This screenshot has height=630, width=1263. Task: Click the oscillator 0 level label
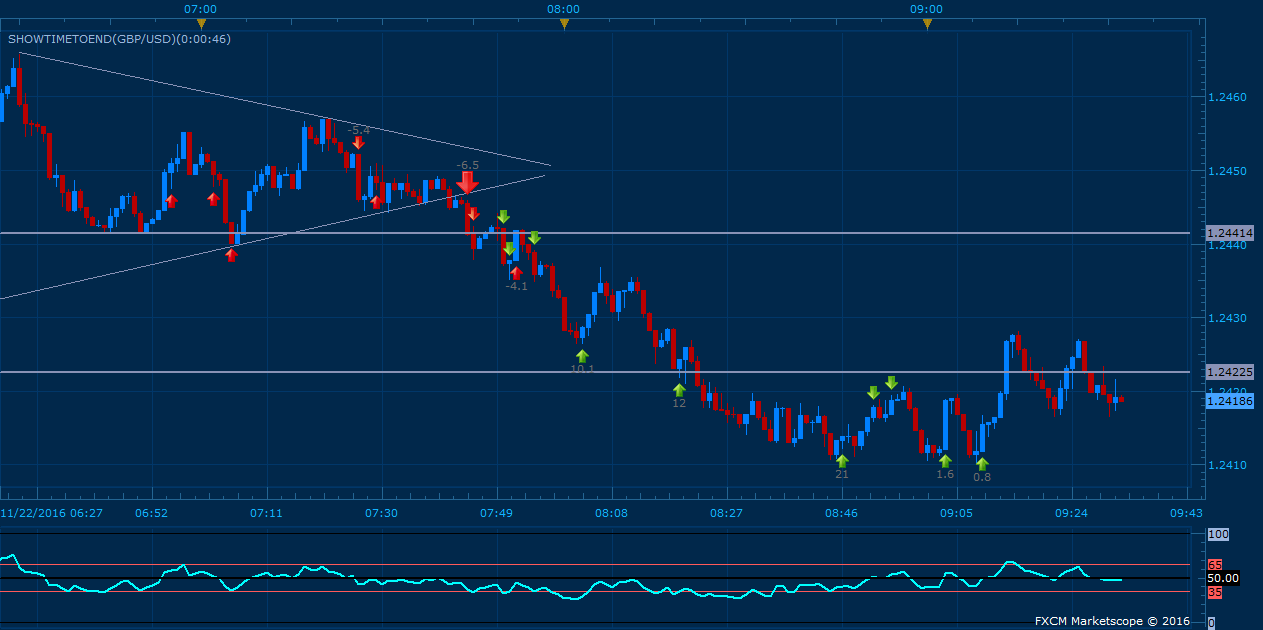coord(1211,623)
